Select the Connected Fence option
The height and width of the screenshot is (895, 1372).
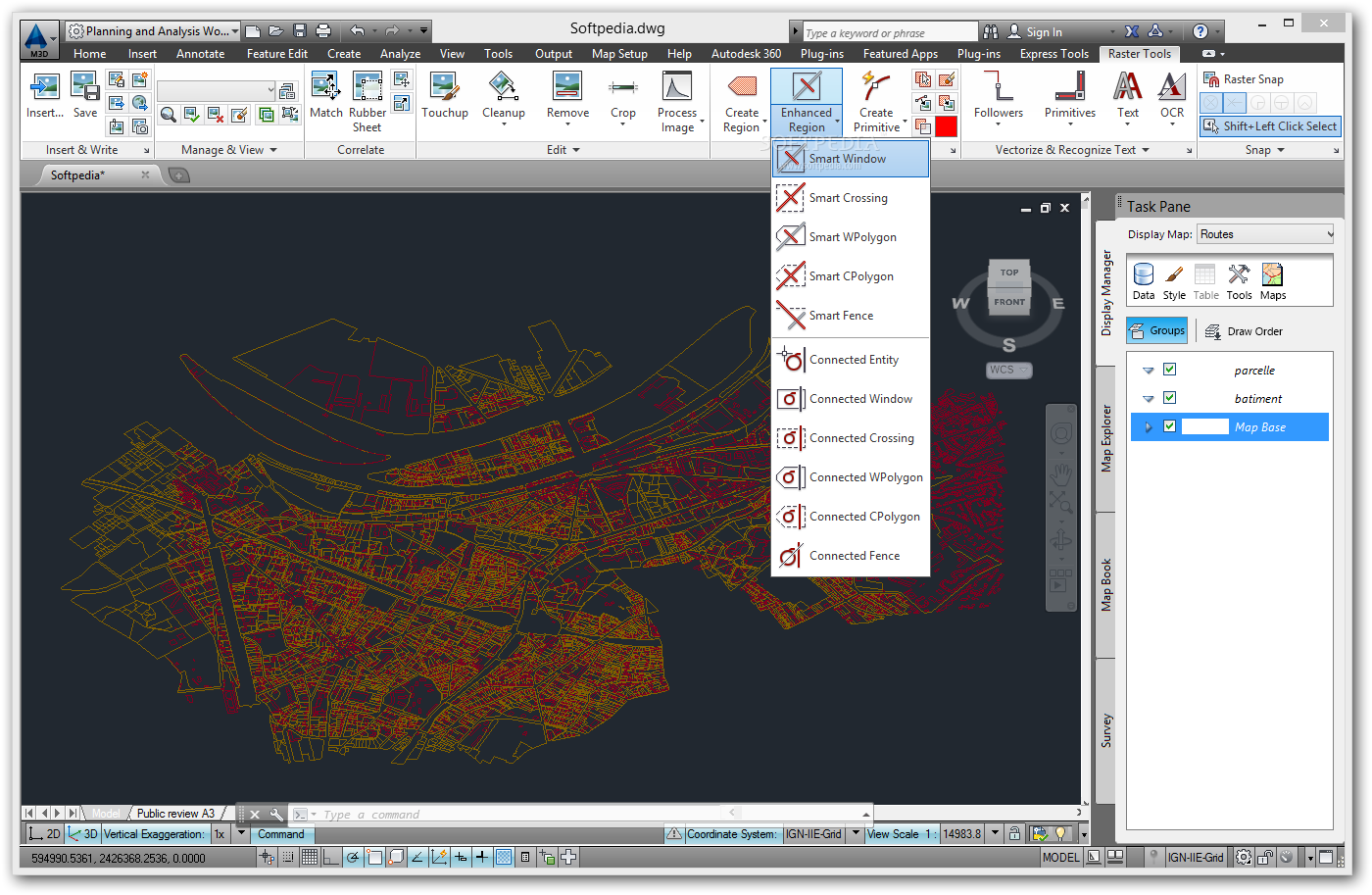click(x=850, y=556)
